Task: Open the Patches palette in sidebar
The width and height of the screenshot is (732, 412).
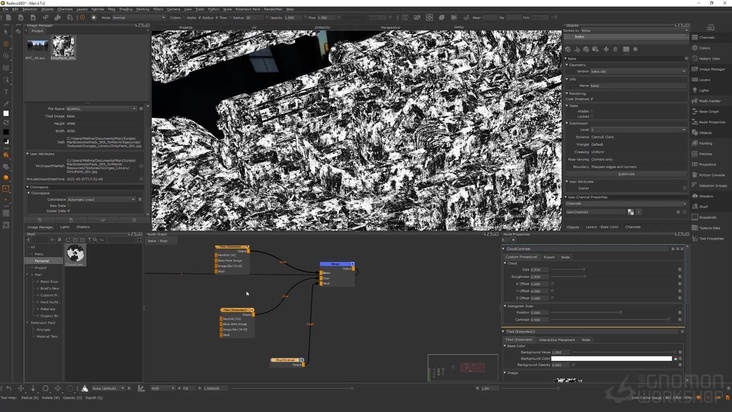Action: [704, 154]
